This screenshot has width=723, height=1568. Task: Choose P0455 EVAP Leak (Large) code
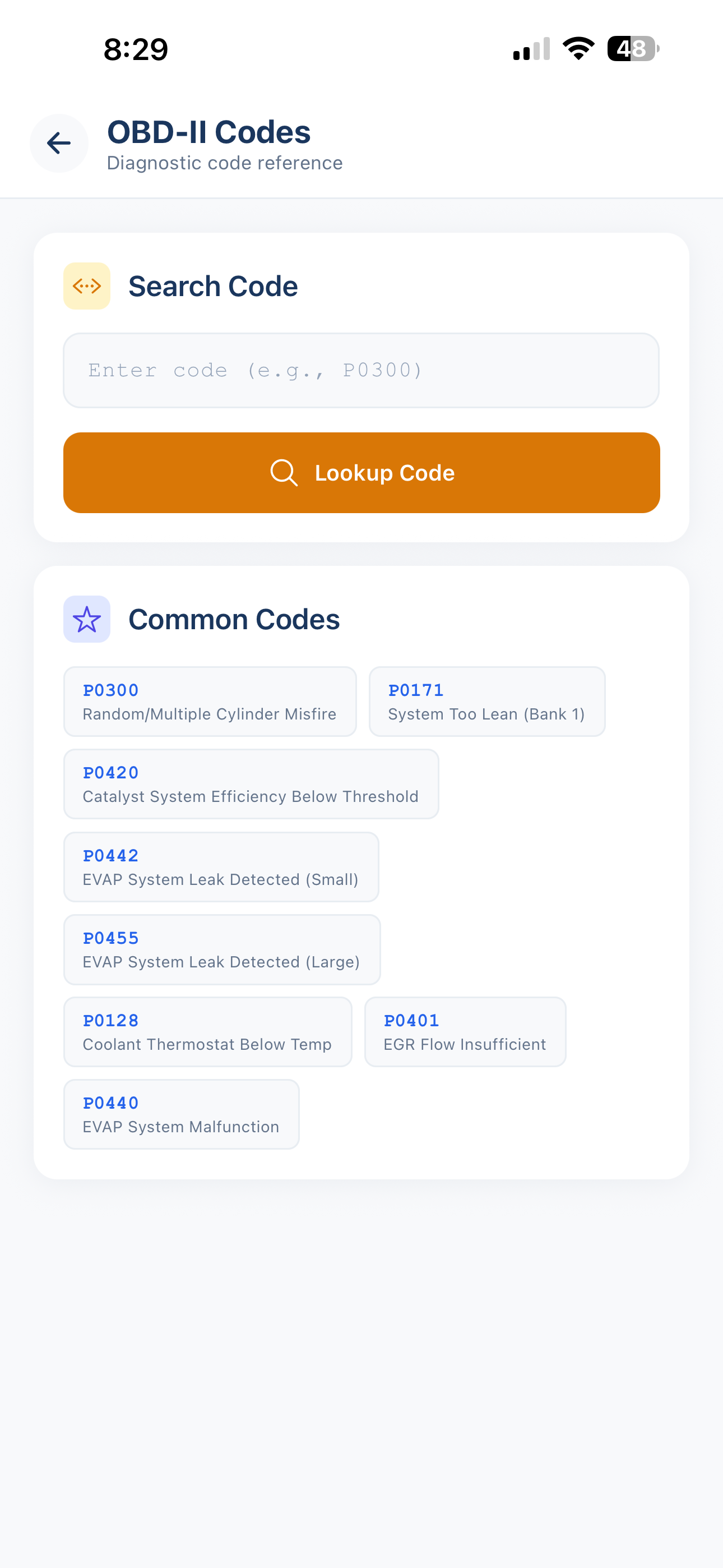221,949
